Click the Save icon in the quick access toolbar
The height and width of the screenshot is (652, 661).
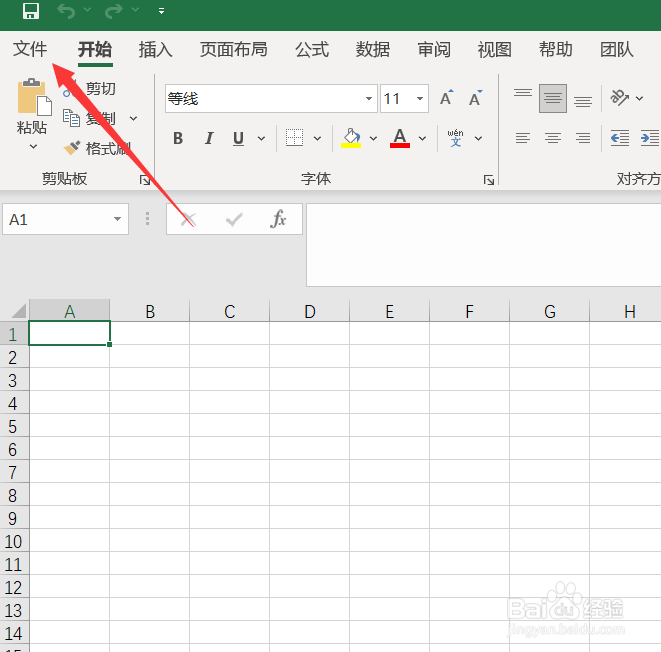(31, 11)
